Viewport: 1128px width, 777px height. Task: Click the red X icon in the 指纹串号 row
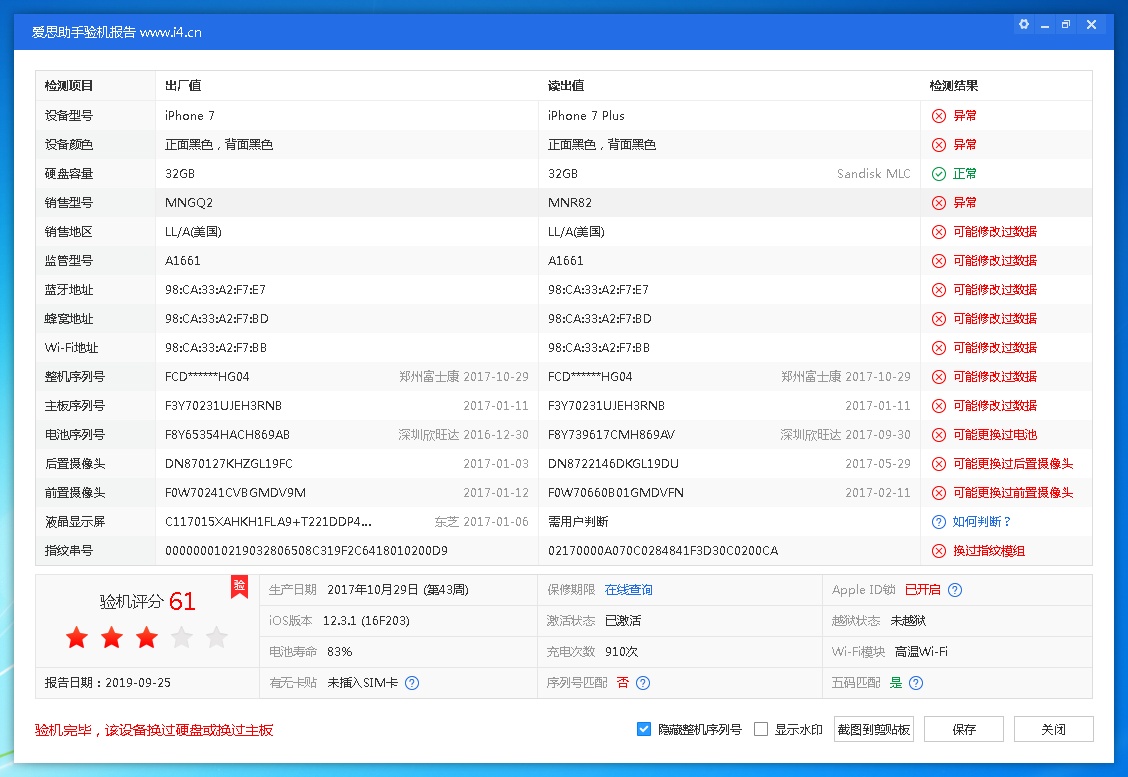coord(939,551)
